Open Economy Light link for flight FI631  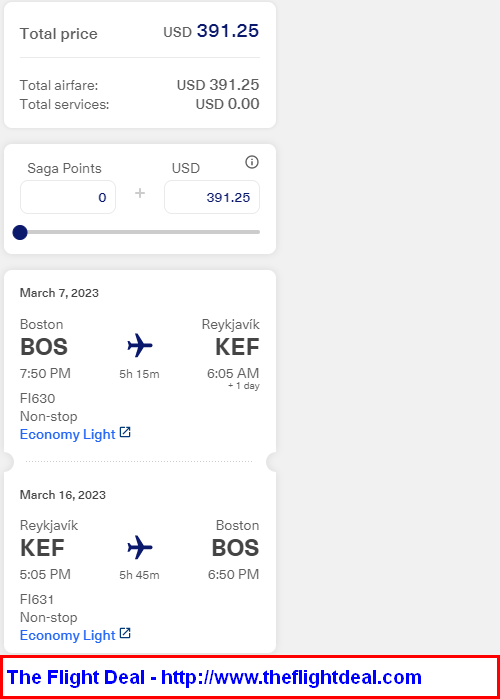(x=68, y=635)
